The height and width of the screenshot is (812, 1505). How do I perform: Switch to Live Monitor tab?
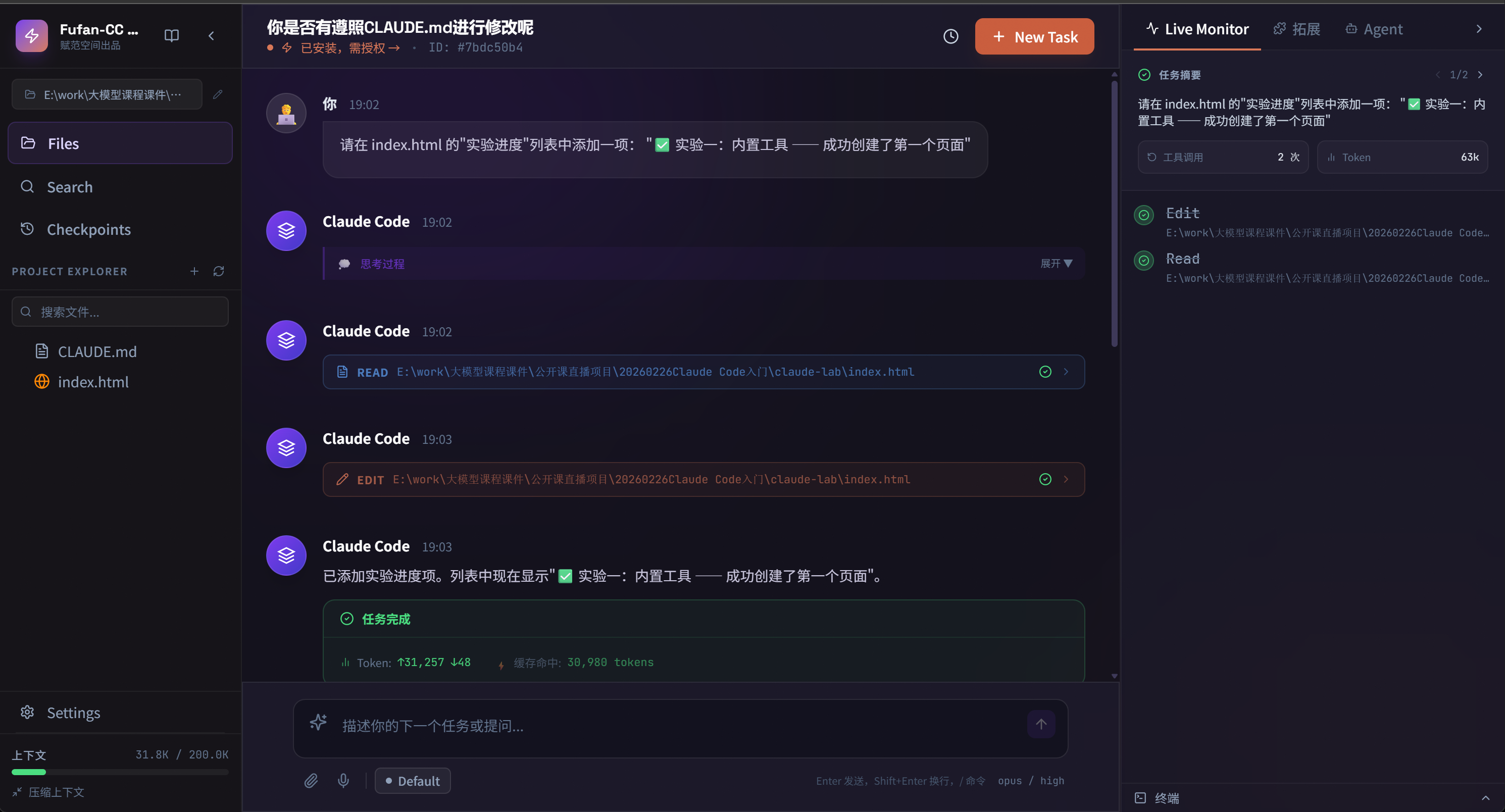point(1196,29)
